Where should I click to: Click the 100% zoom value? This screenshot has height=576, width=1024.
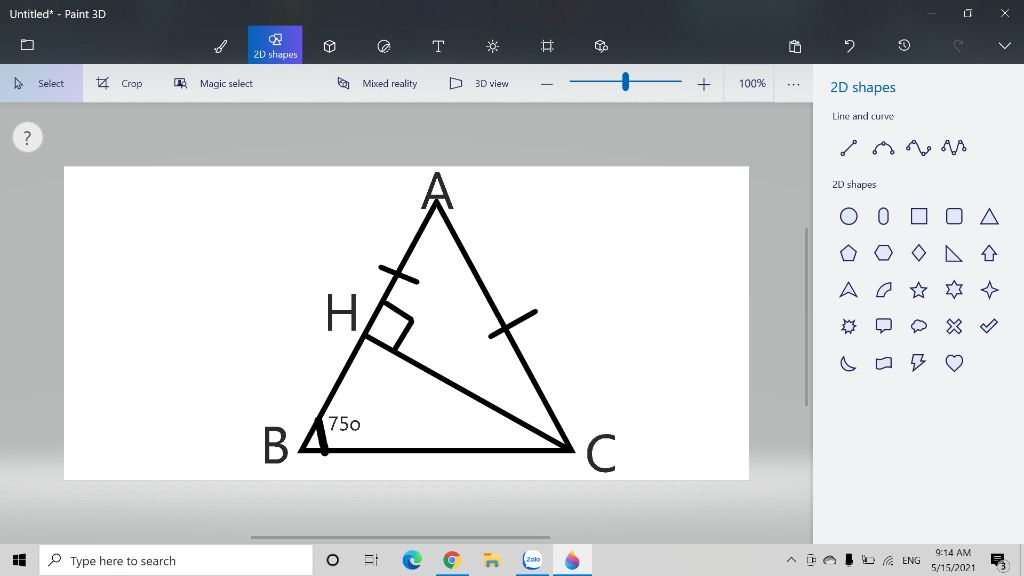752,84
